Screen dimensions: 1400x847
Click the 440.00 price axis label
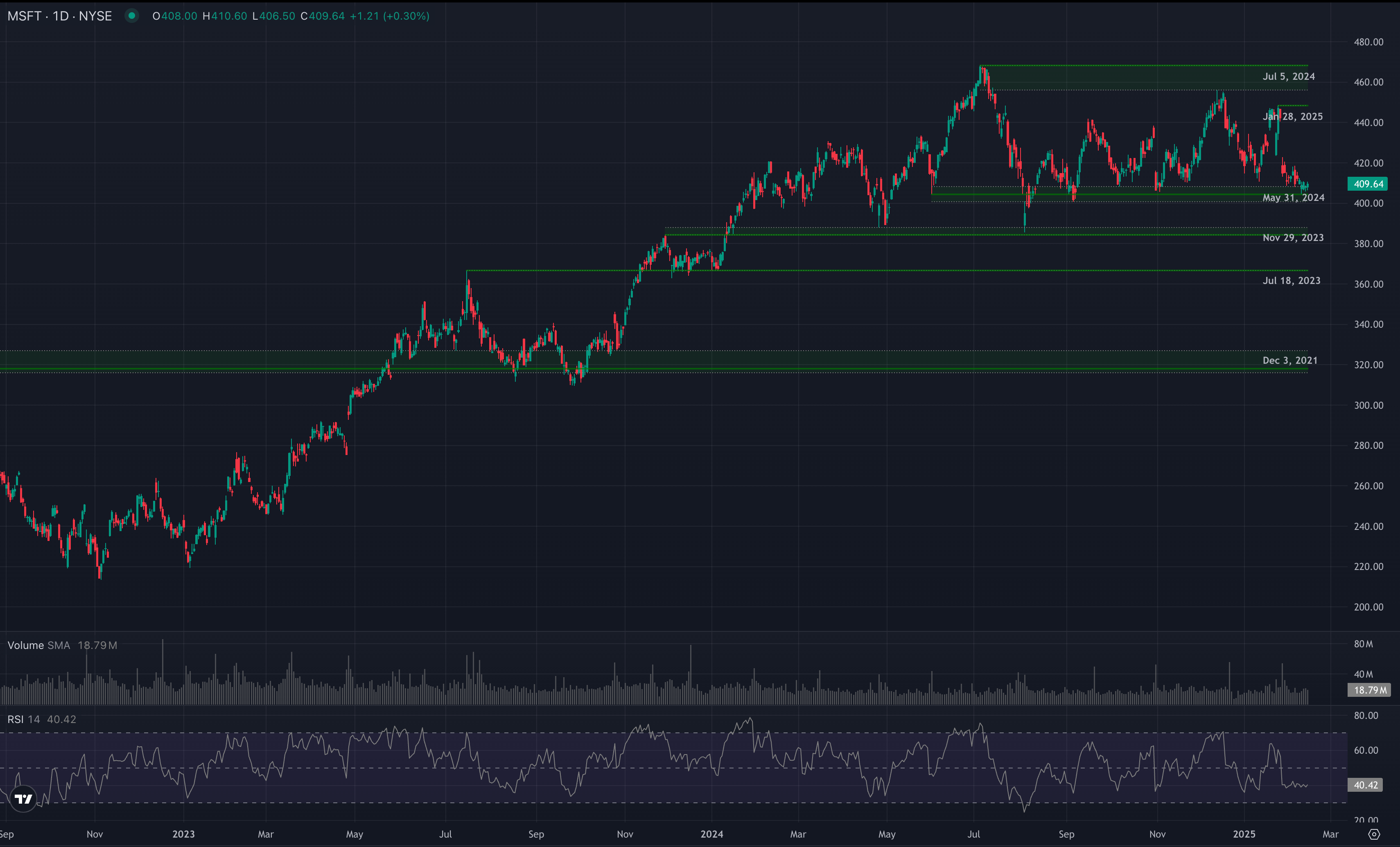click(x=1368, y=123)
